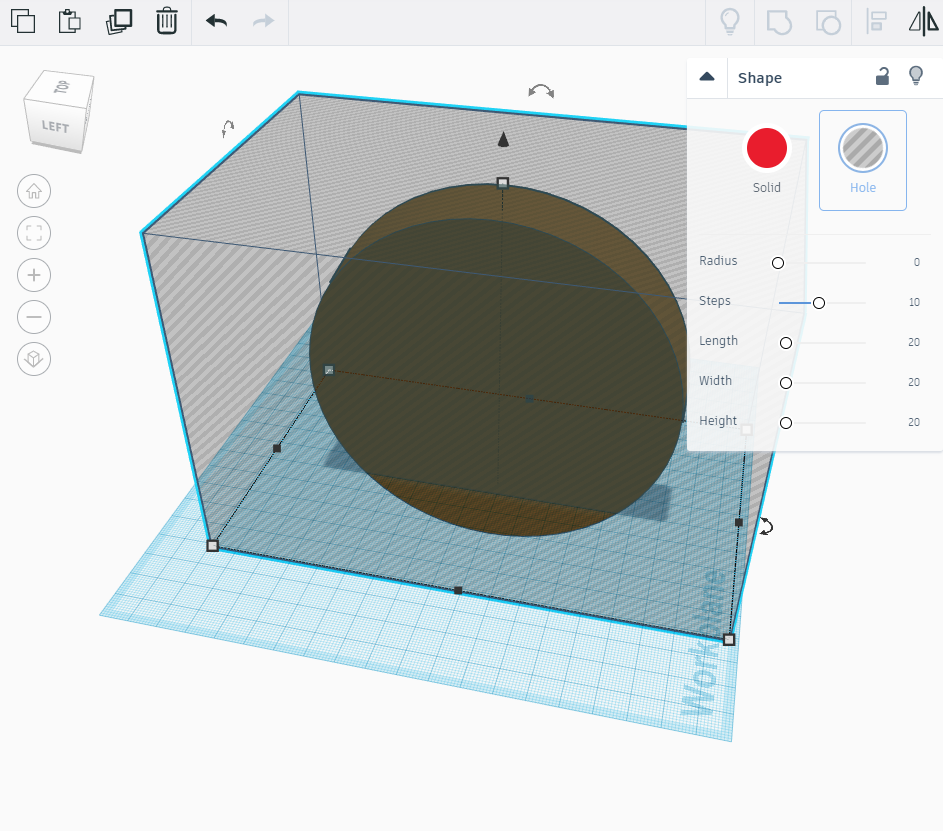Zoom in with the plus button
Screen dimensions: 943x831
tap(33, 275)
